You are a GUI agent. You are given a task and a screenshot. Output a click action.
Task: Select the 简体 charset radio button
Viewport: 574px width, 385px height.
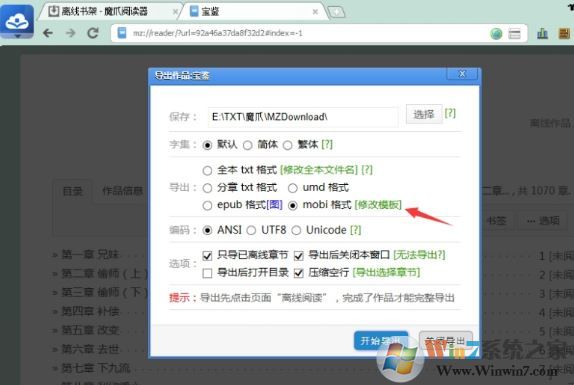[248, 145]
